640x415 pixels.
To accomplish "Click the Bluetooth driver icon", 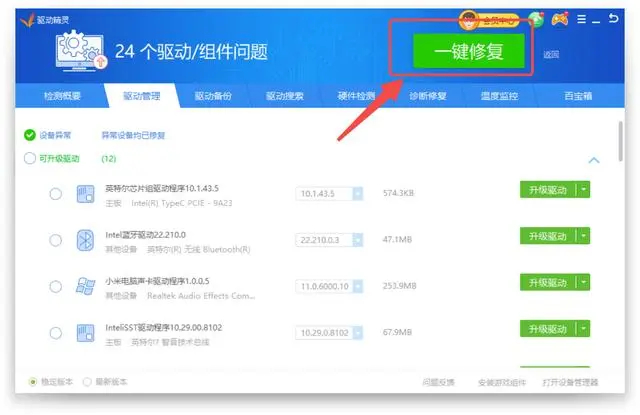I will click(x=86, y=240).
